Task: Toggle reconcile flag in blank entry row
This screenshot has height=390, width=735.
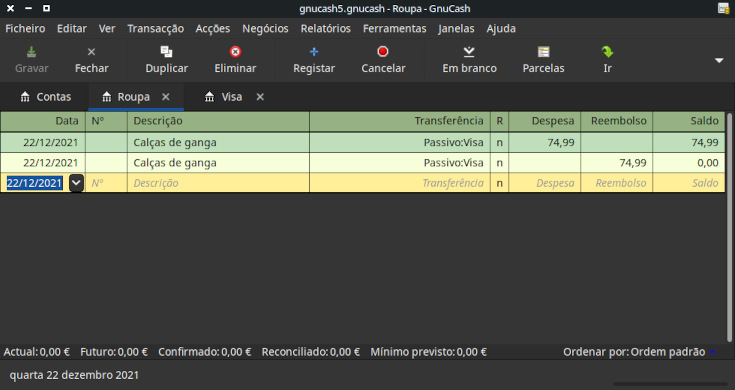Action: (500, 183)
